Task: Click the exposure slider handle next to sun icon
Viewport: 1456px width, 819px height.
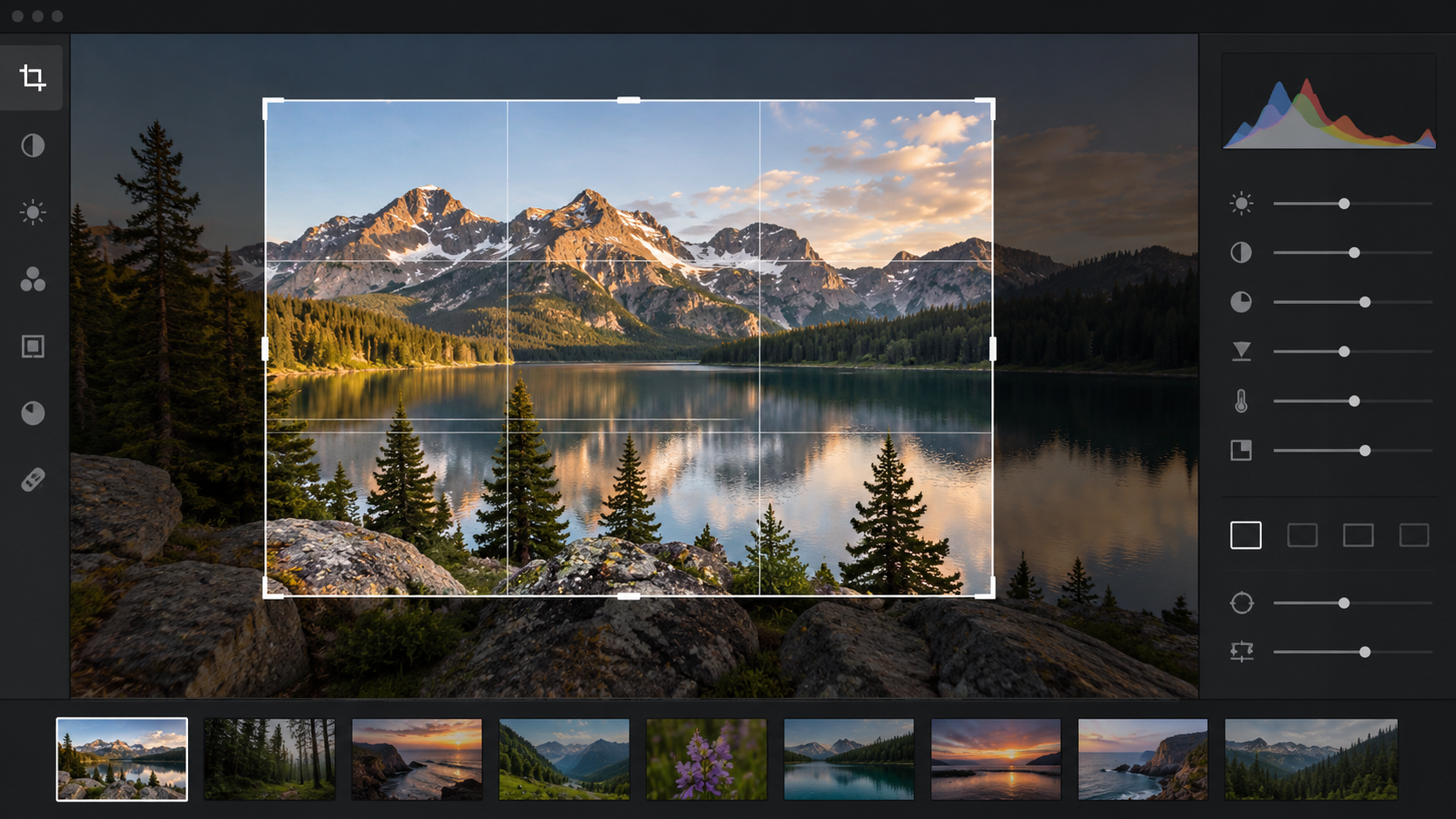Action: (1345, 204)
